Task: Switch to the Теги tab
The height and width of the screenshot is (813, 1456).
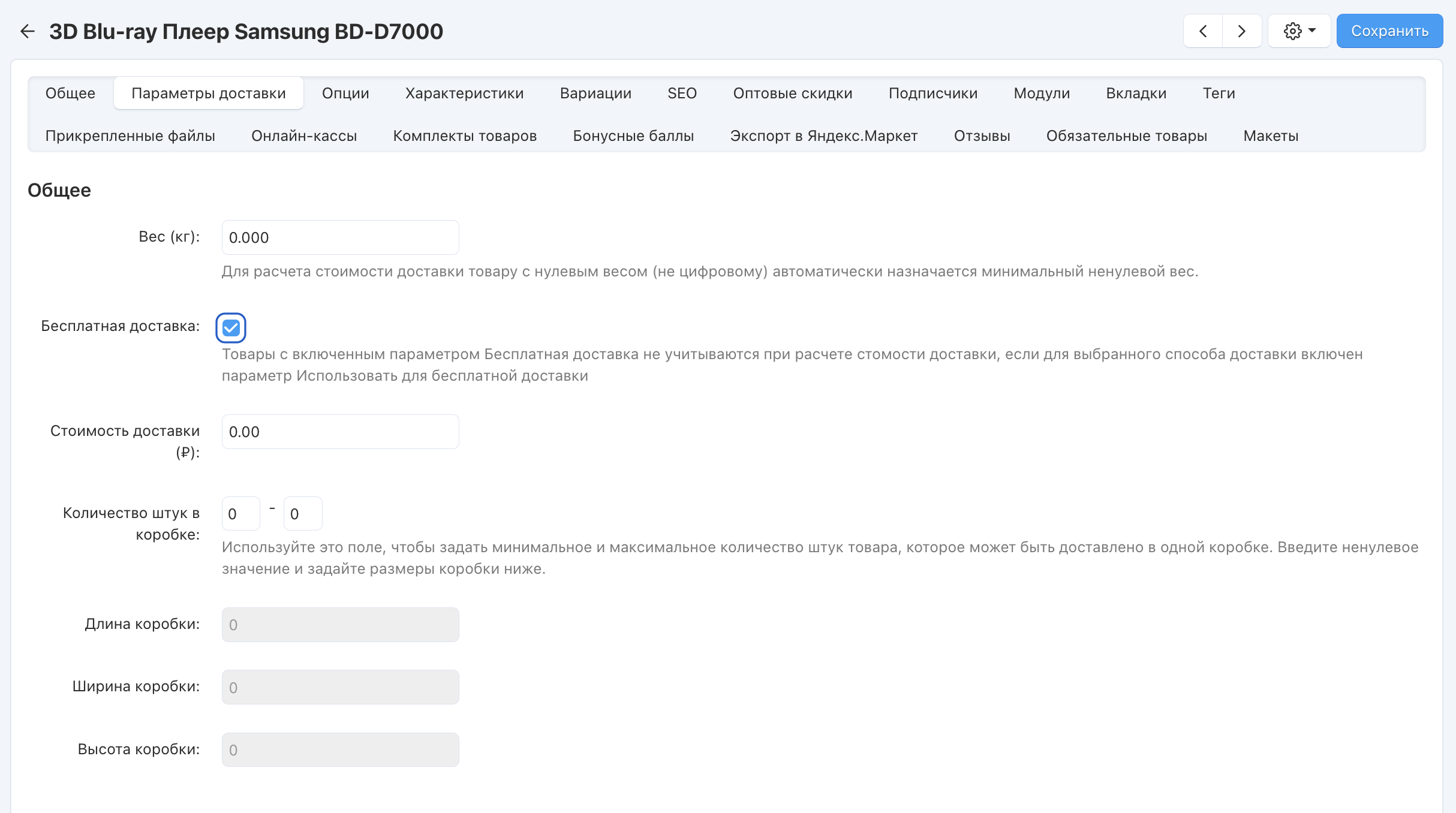Action: (x=1219, y=93)
